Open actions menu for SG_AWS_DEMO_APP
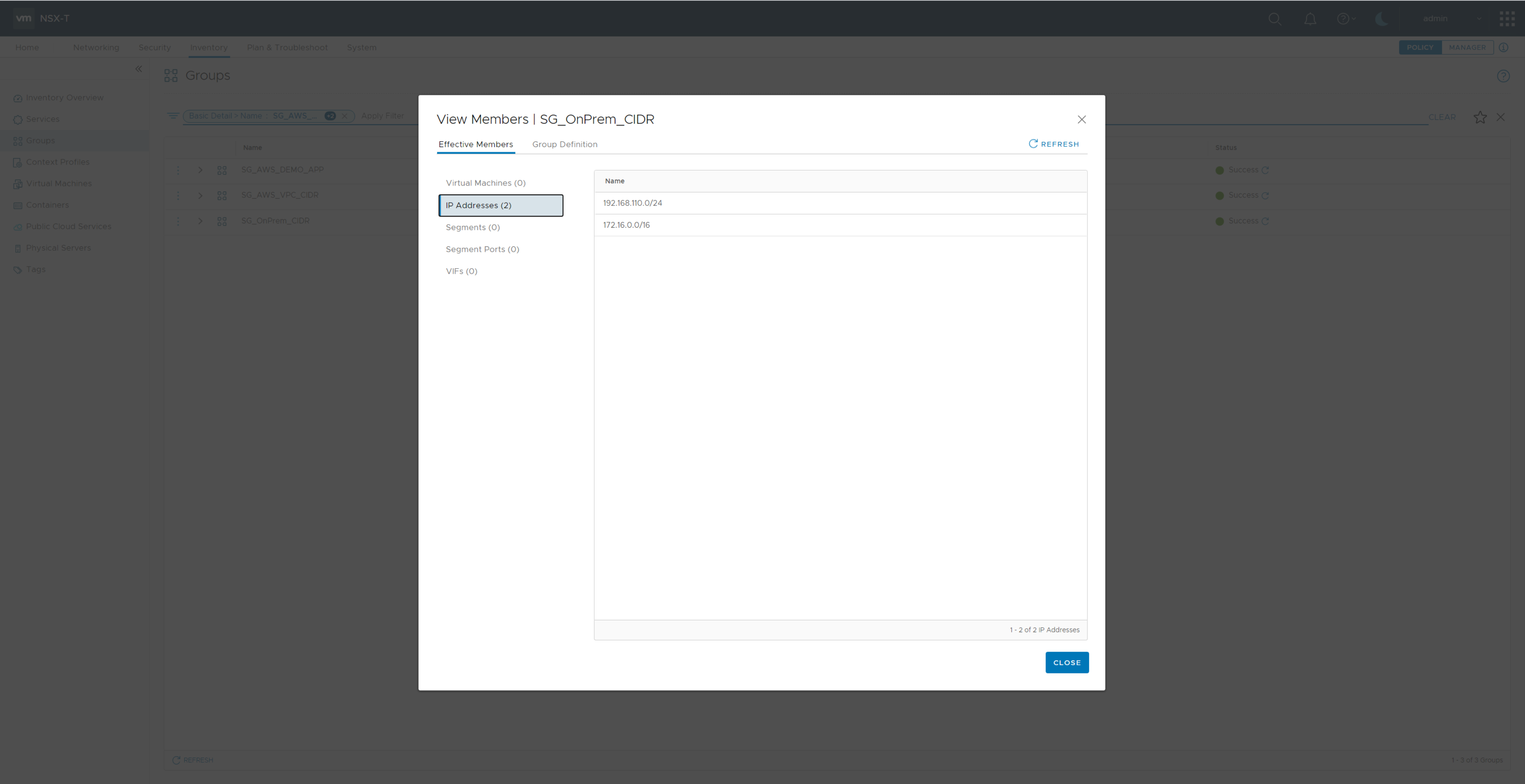1525x784 pixels. coord(178,170)
